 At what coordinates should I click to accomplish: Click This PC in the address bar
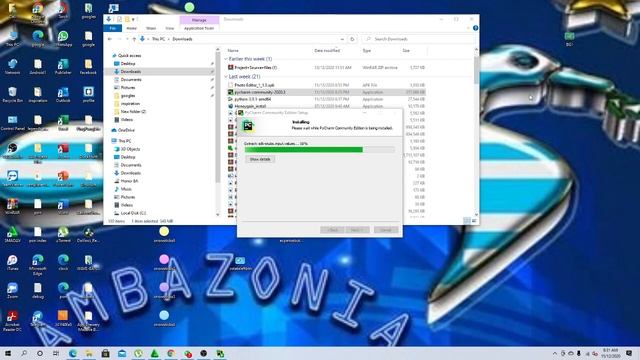pos(158,39)
